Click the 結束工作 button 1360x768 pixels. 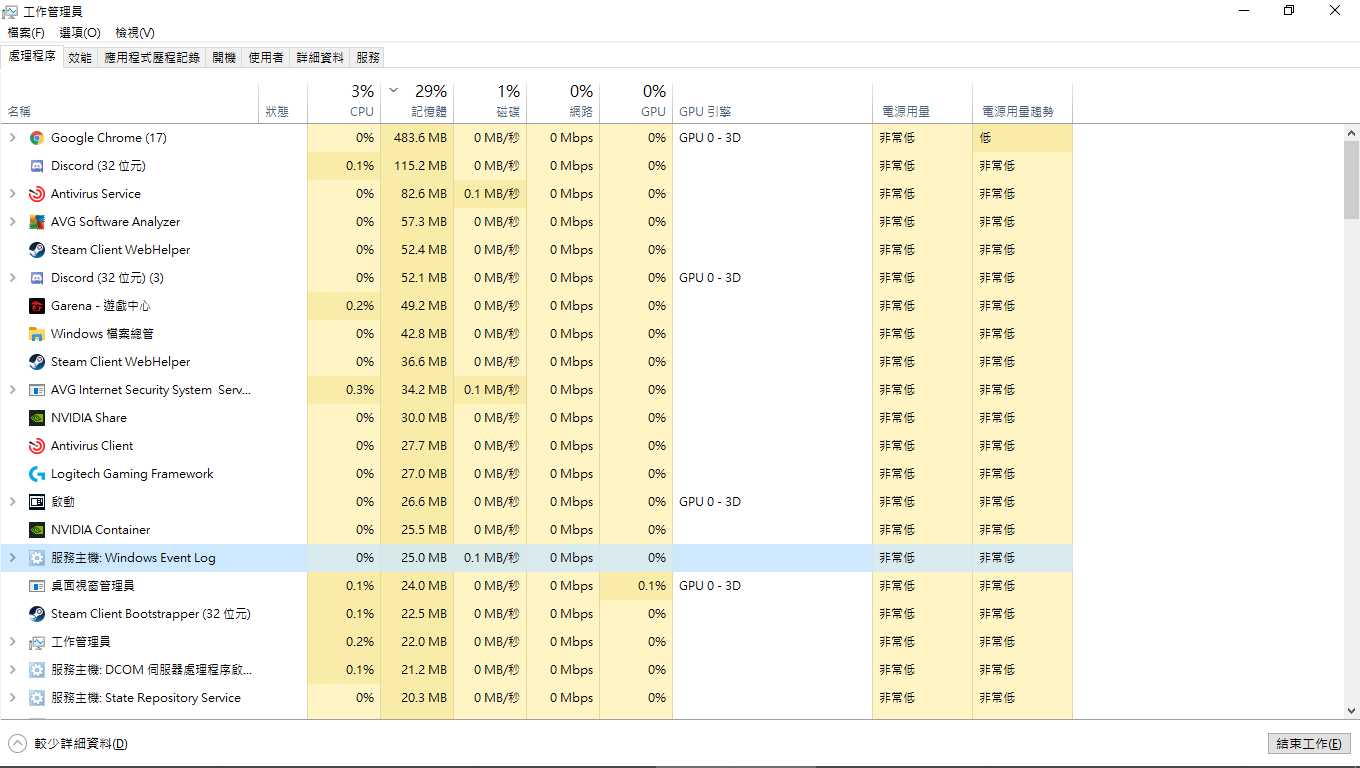(1309, 743)
